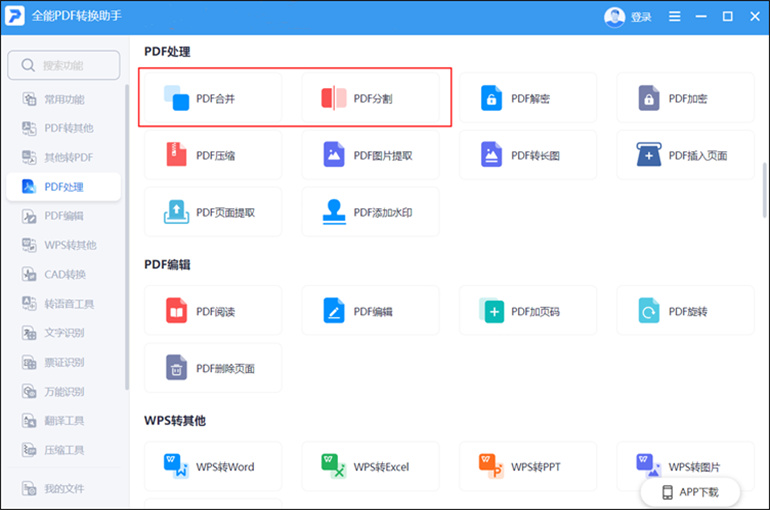Viewport: 770px width, 510px height.
Task: Open the WPS转Word converter
Action: (213, 466)
